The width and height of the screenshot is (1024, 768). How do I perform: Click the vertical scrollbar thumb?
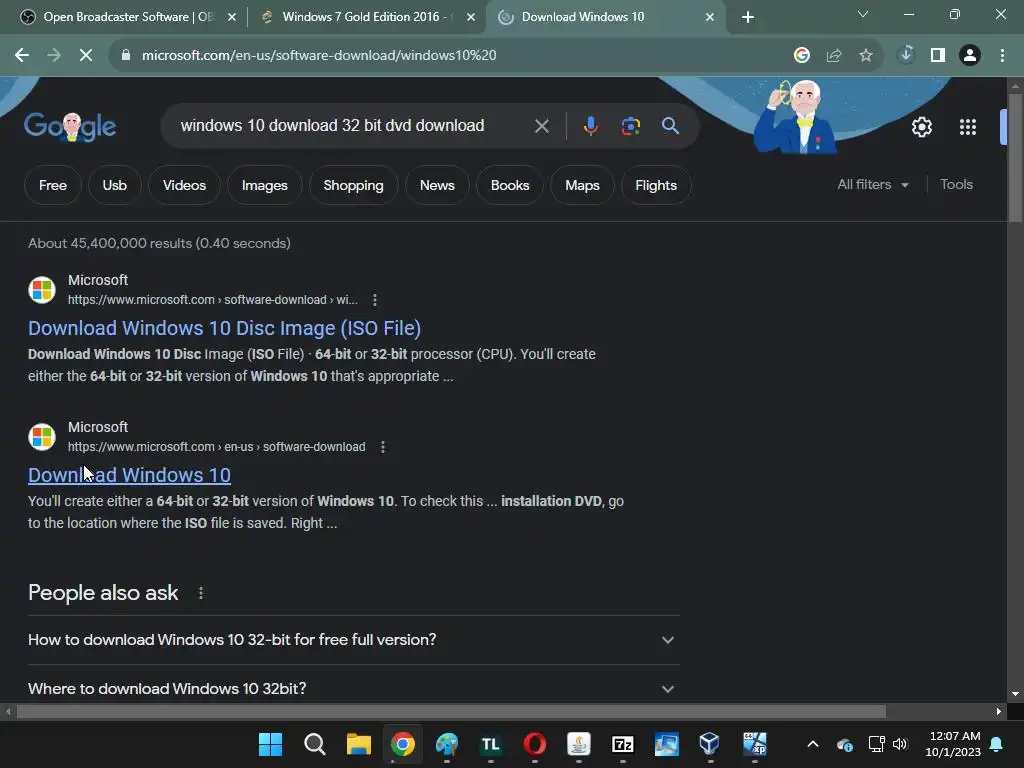(x=1015, y=159)
